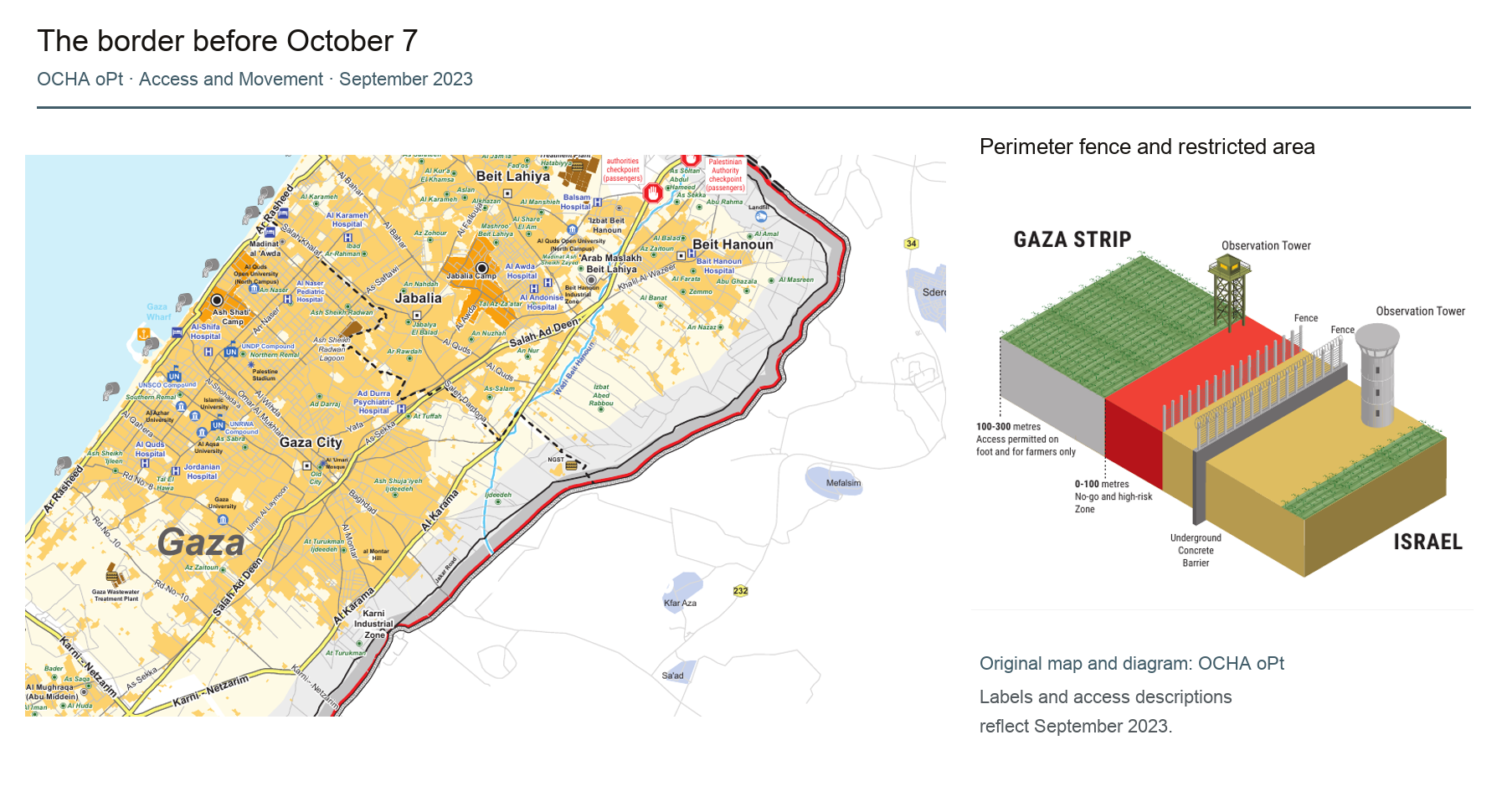Click the Ash Shati' Camp circle marker
The width and height of the screenshot is (1507, 812).
(x=217, y=300)
